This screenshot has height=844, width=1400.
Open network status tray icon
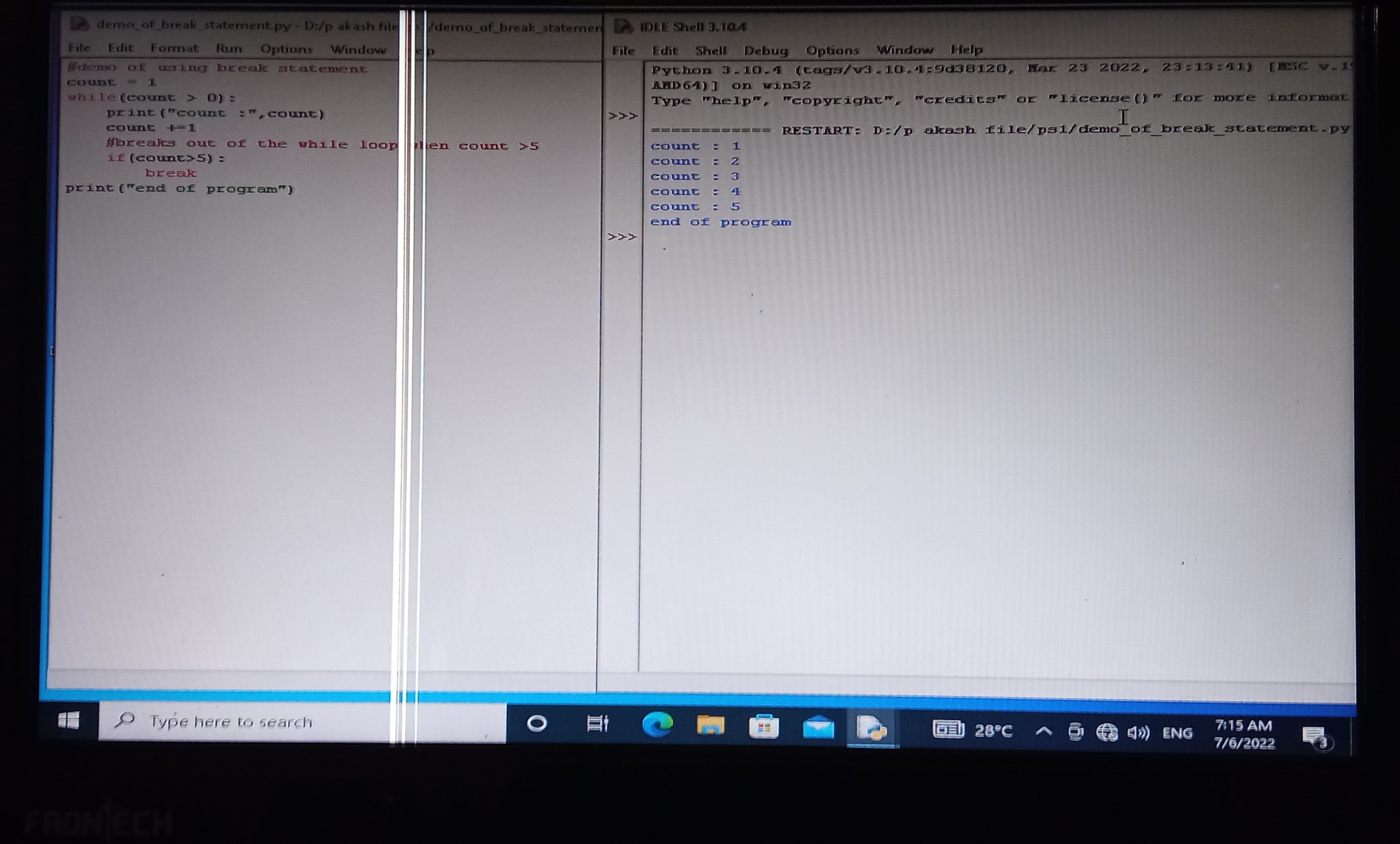1106,732
